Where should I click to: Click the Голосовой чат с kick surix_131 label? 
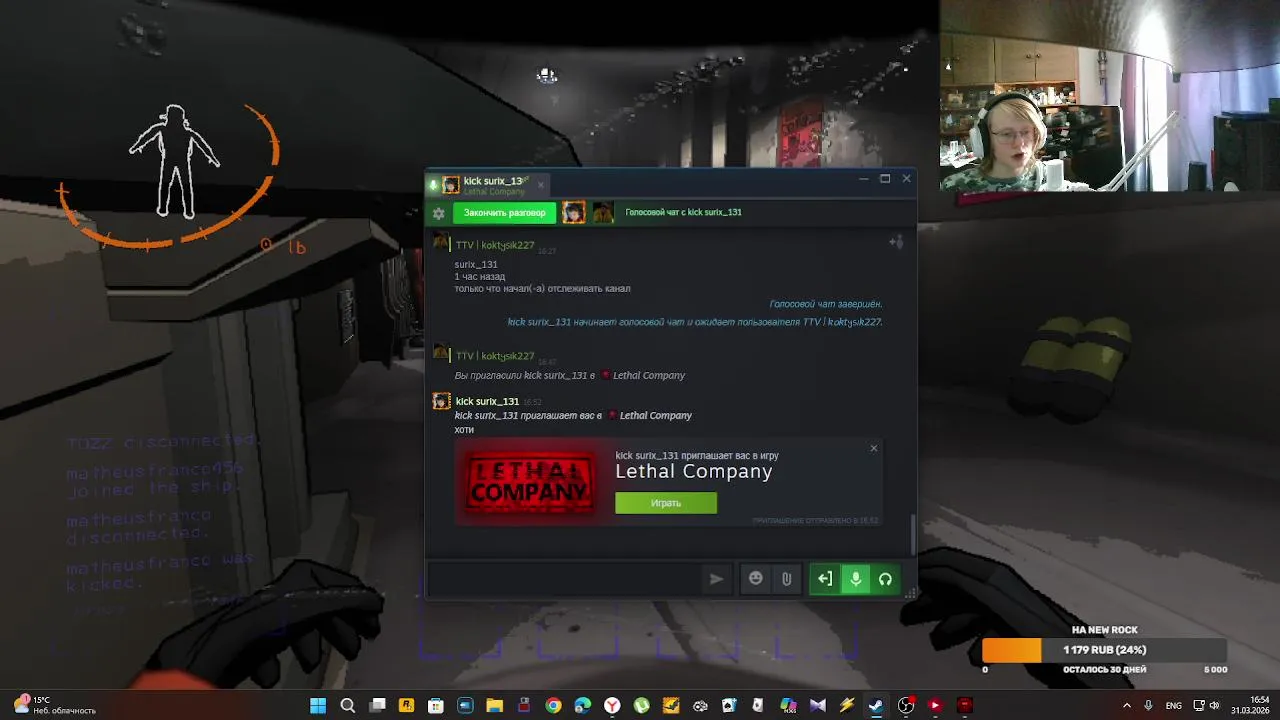pyautogui.click(x=683, y=212)
